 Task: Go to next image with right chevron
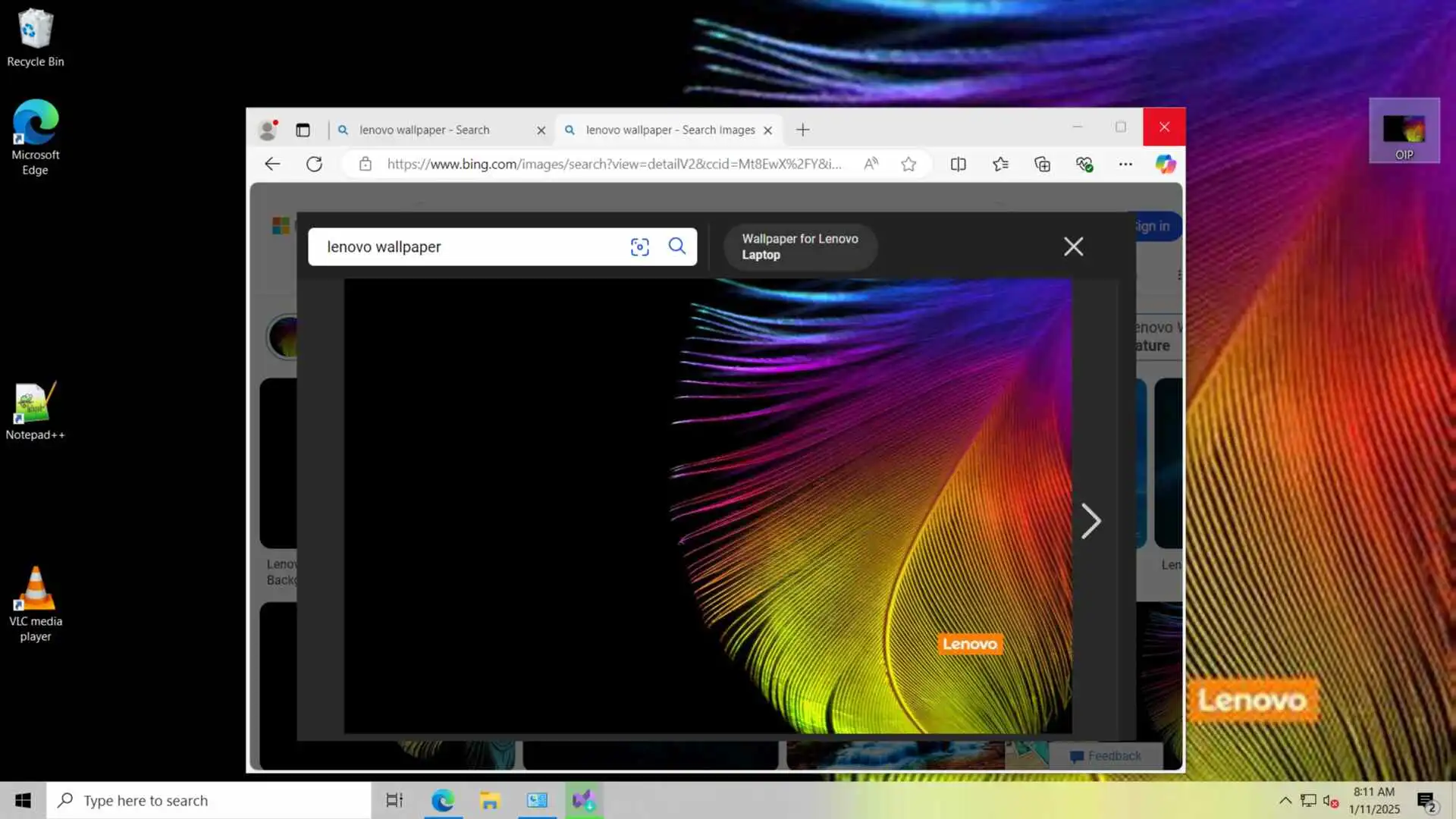(1090, 522)
